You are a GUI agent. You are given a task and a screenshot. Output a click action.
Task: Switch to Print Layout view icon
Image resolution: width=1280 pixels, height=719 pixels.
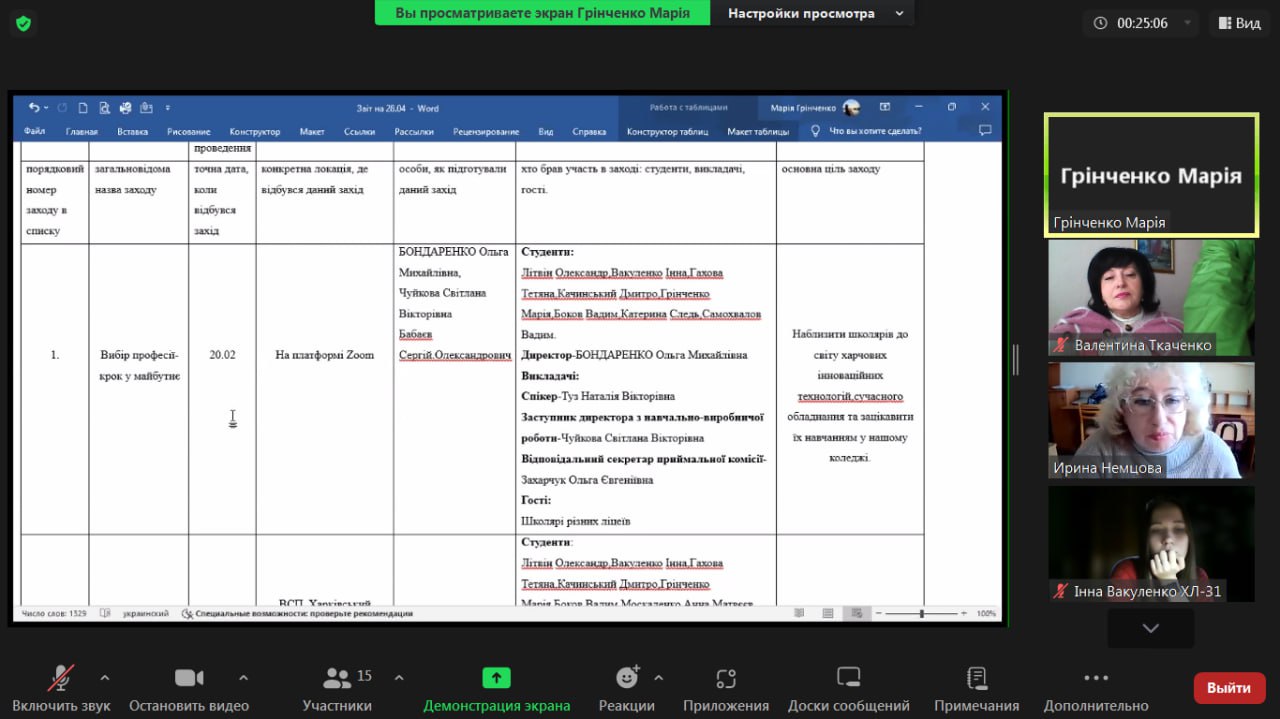[828, 613]
